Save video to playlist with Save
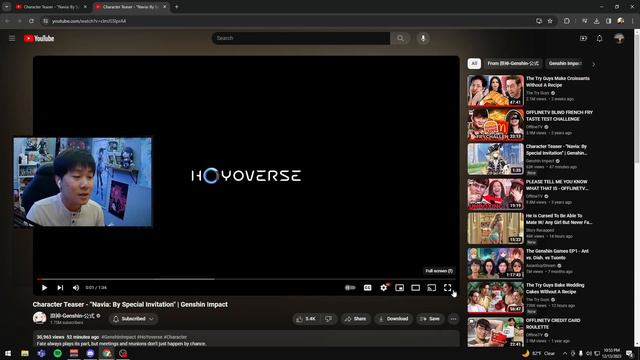 pos(430,319)
